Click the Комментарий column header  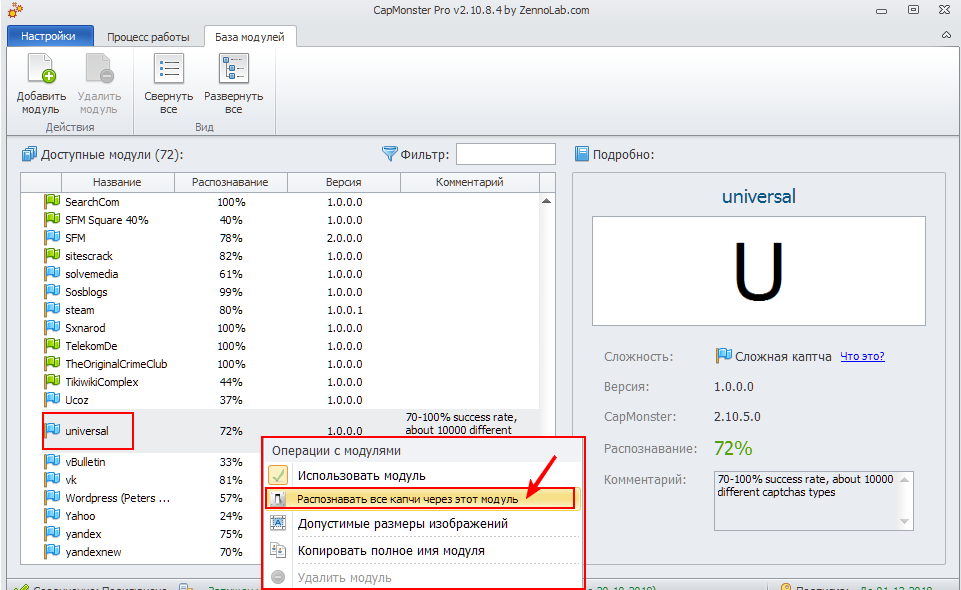[469, 182]
